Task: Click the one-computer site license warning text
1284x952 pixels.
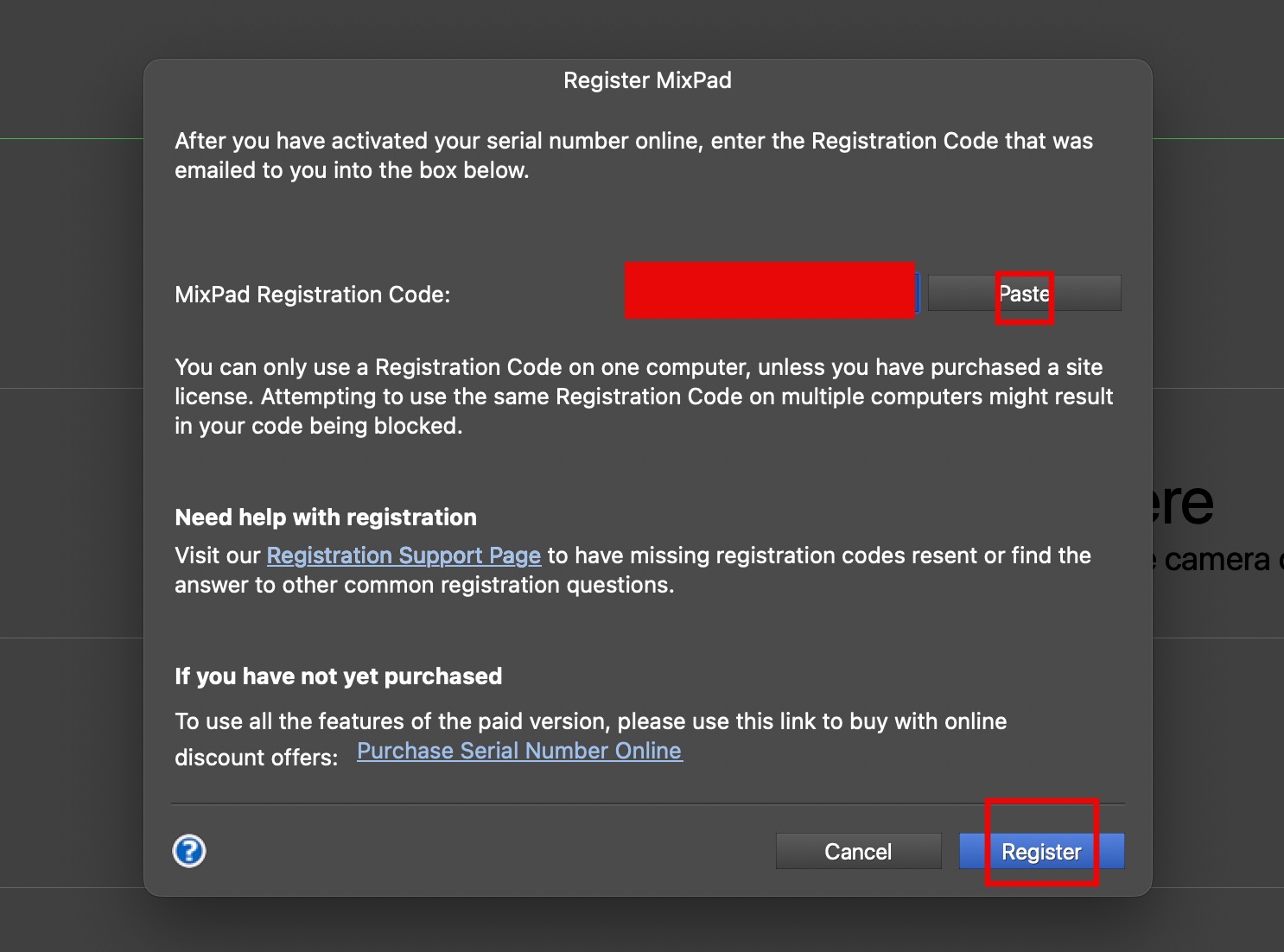Action: (643, 397)
